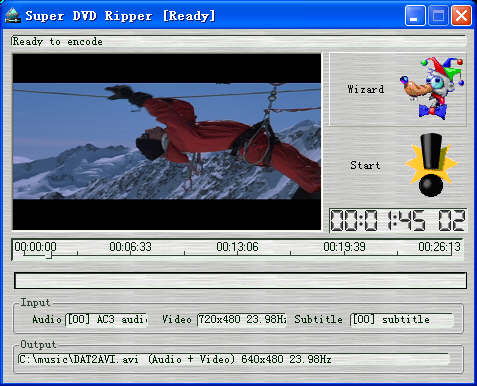The image size is (477, 386).
Task: Open the 720x480 video format dropdown
Action: point(242,319)
